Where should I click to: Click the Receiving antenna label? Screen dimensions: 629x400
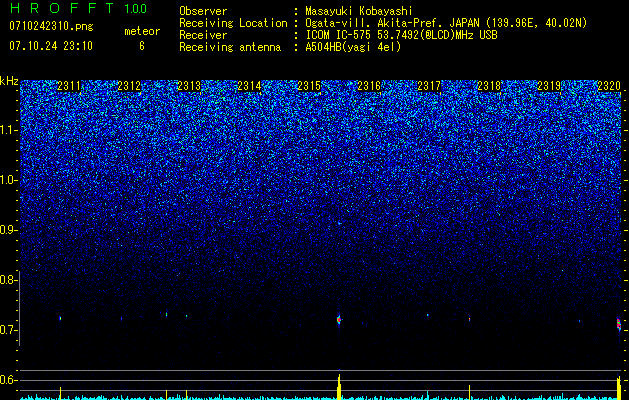coord(230,47)
